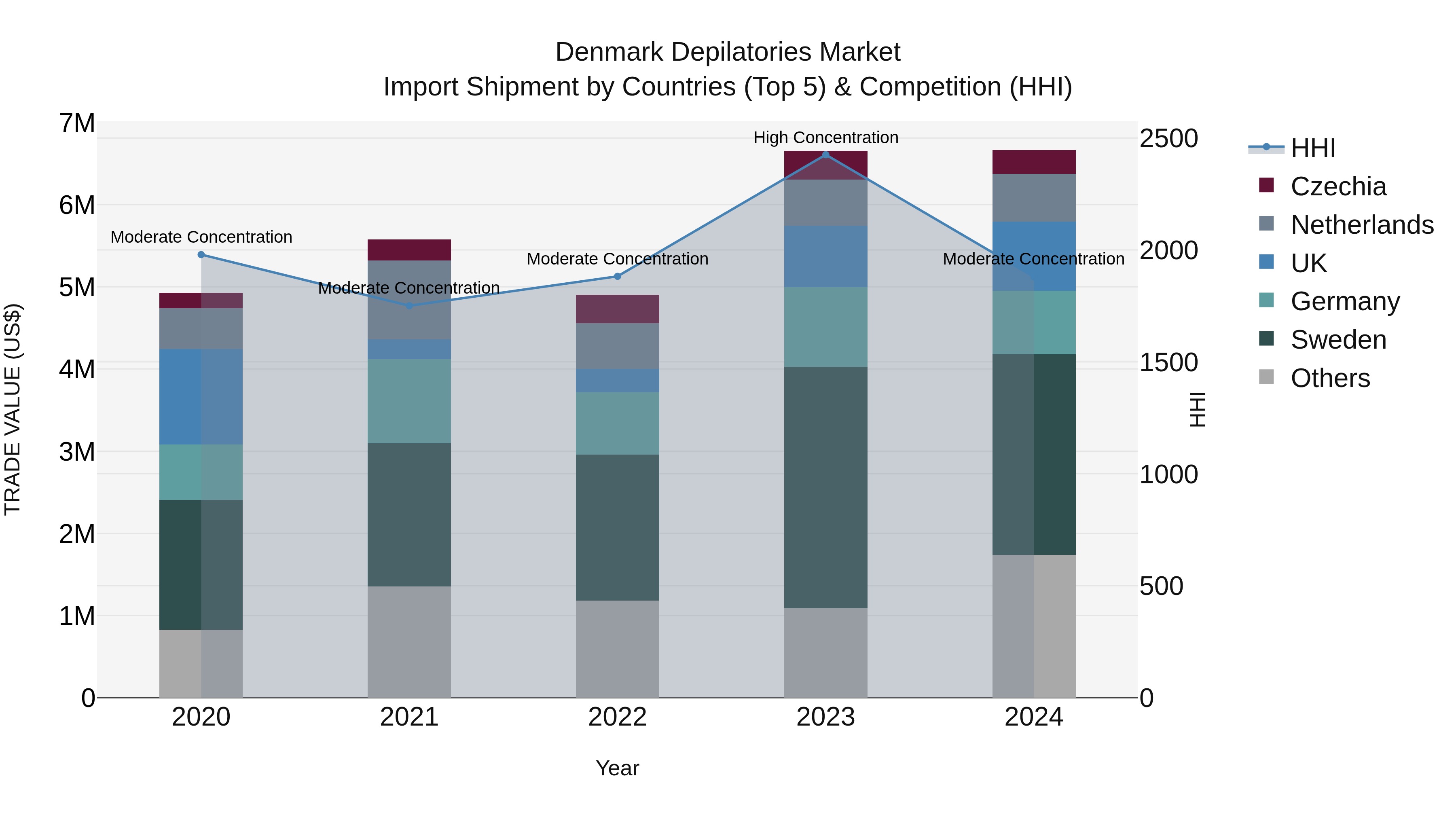
Task: Click the Germany segment of the 2022 bar
Action: click(618, 423)
